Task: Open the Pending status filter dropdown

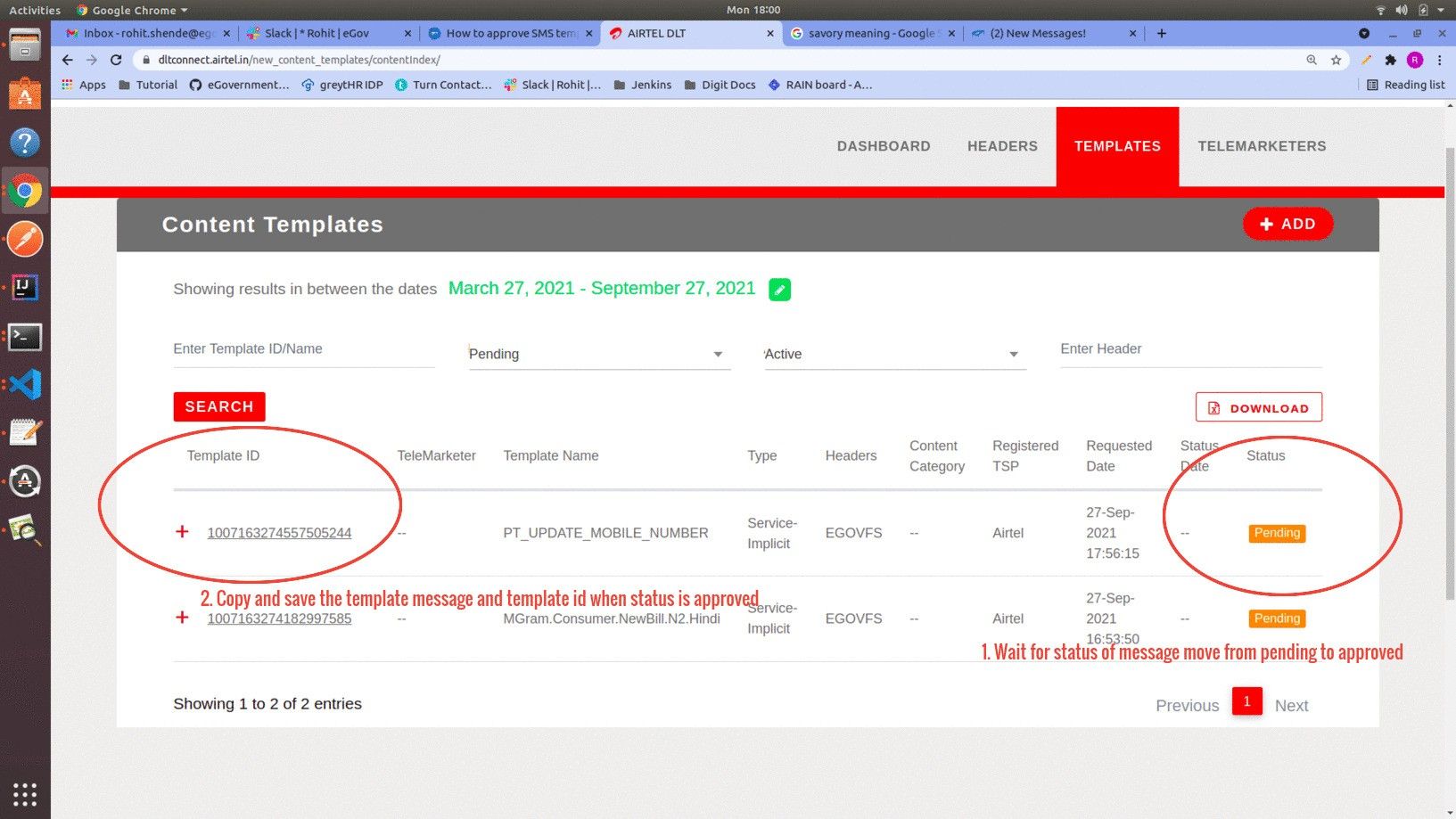Action: tap(598, 354)
